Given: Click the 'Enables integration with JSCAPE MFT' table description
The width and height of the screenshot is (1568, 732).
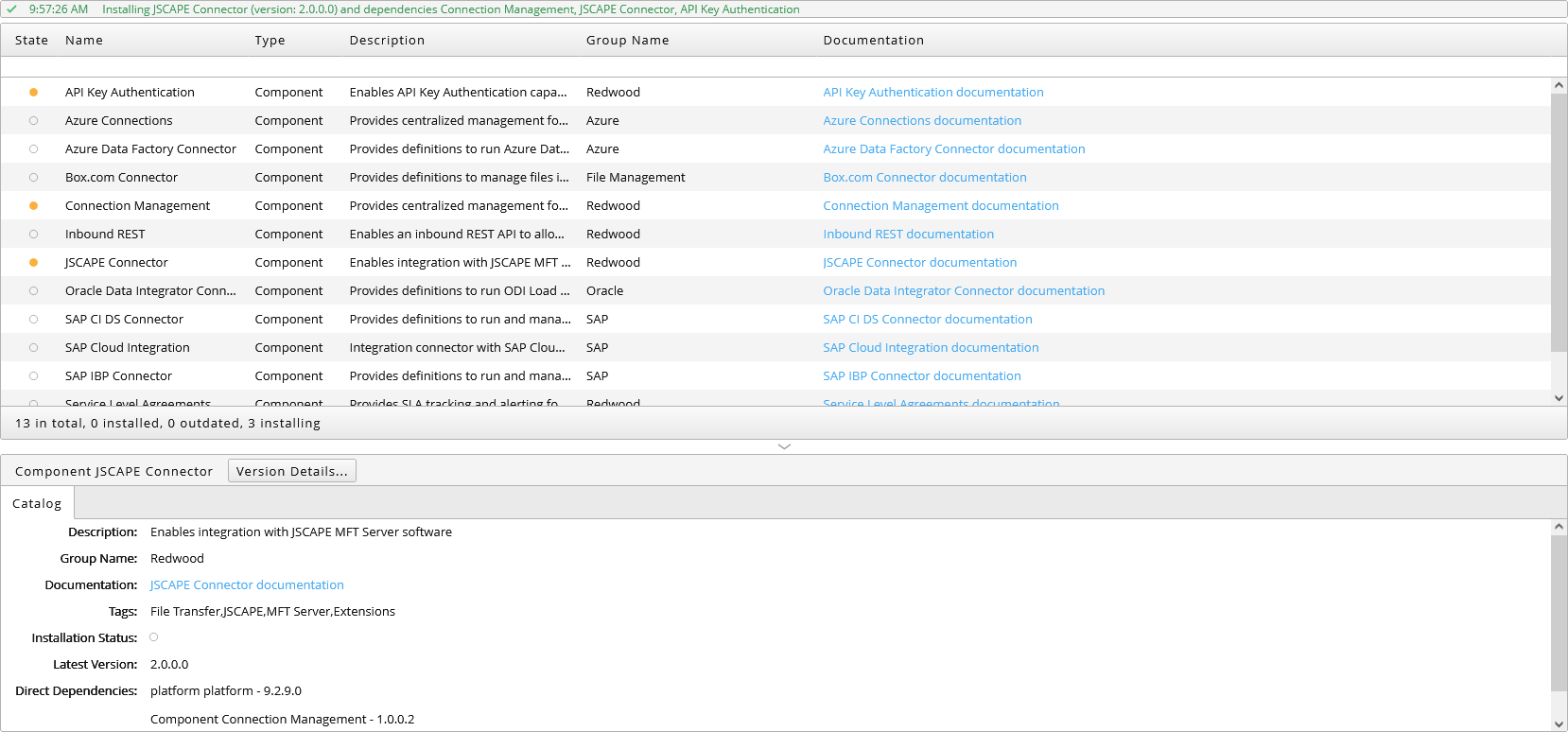Looking at the screenshot, I should coord(460,263).
